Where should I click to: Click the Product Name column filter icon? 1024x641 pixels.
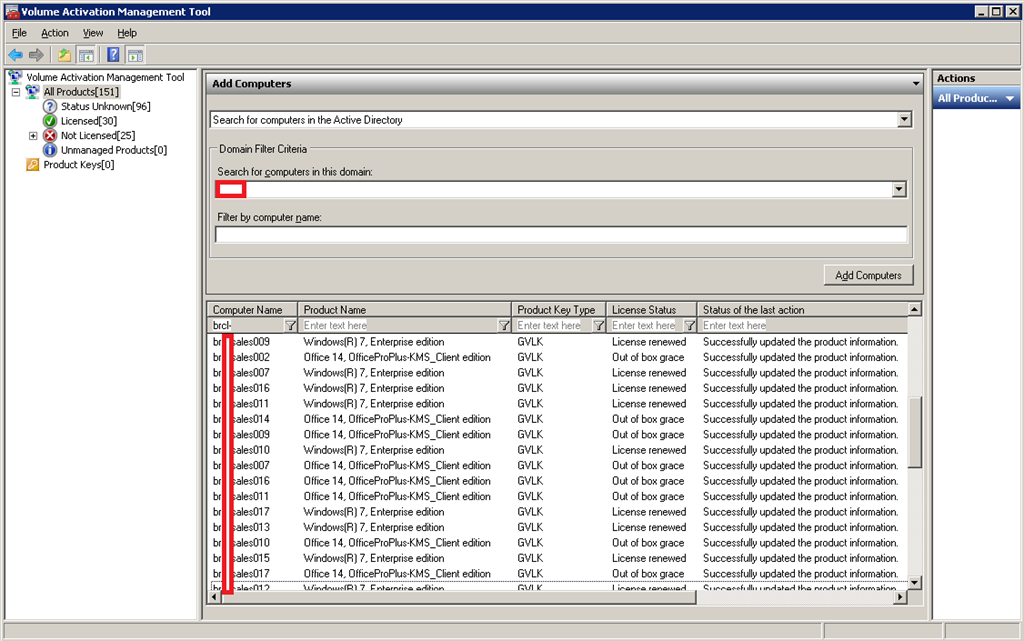tap(504, 326)
